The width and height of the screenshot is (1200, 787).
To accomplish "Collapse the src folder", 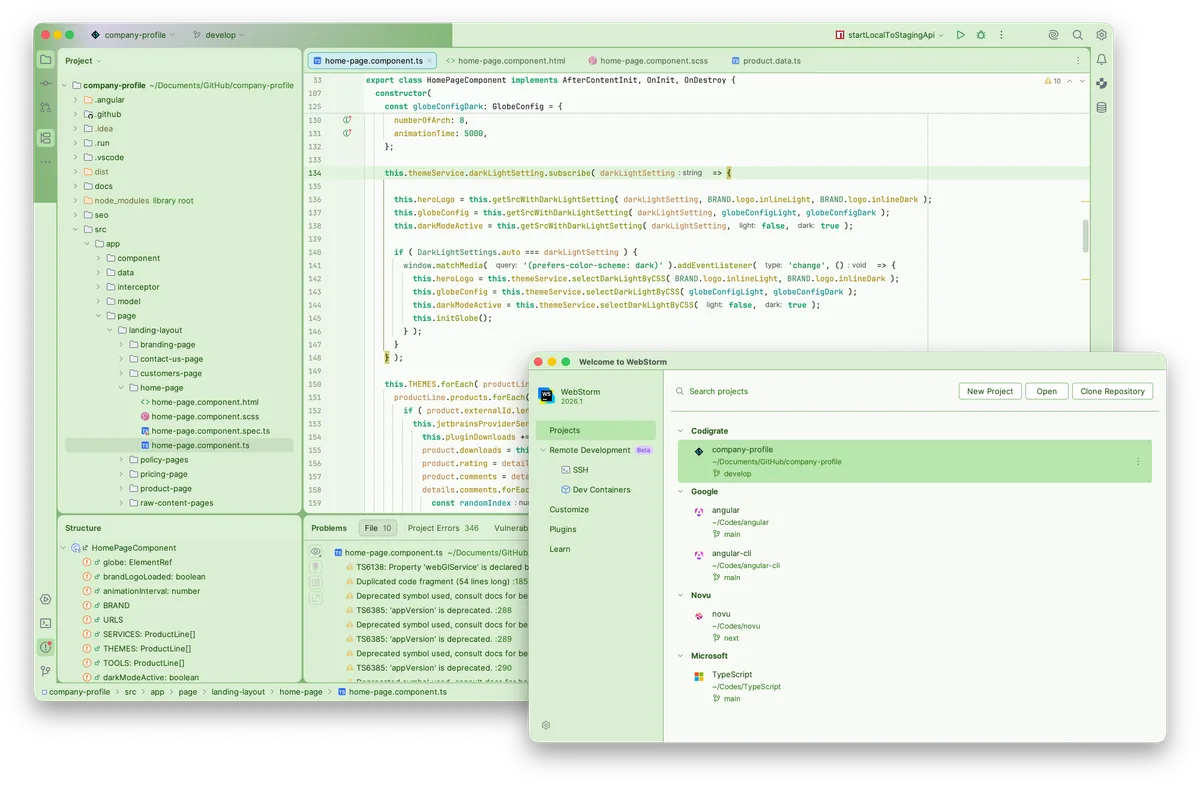I will [75, 229].
